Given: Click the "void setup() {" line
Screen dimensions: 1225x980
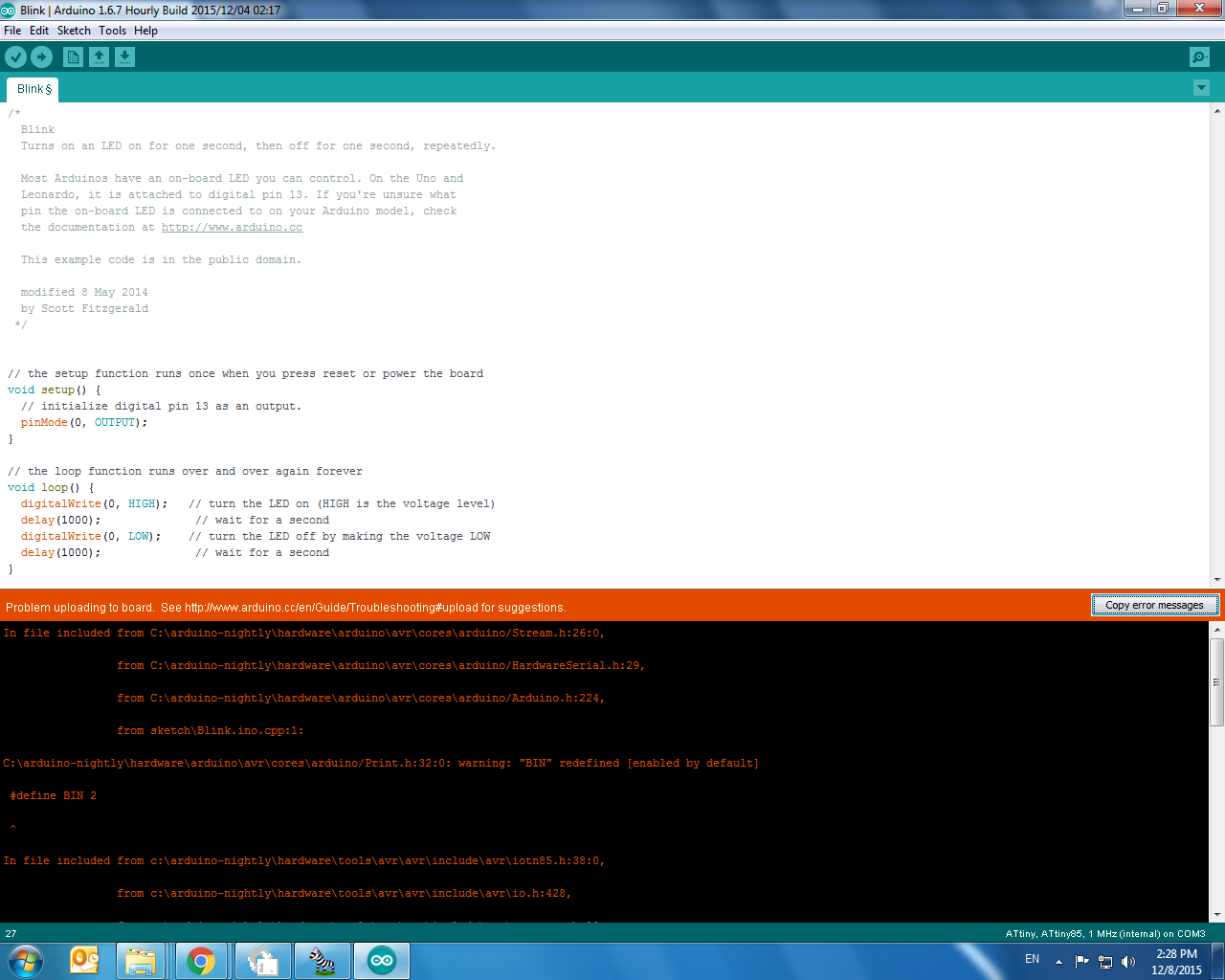Looking at the screenshot, I should point(54,390).
